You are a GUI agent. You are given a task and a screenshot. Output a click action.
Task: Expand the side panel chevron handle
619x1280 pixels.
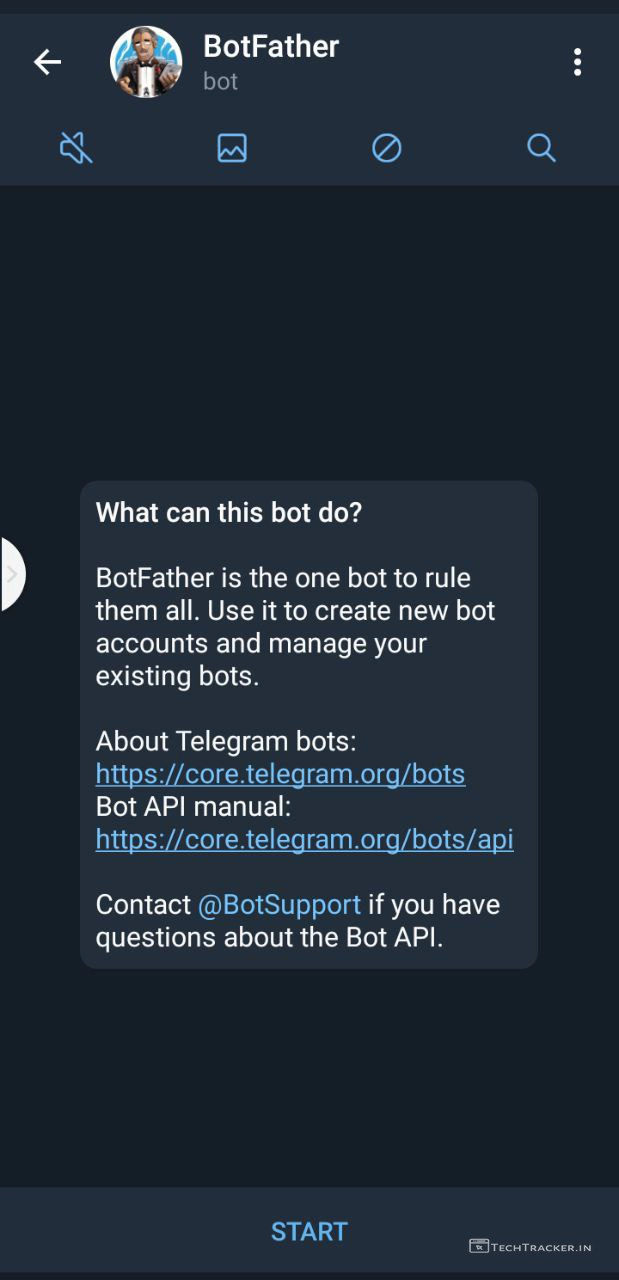tap(12, 574)
